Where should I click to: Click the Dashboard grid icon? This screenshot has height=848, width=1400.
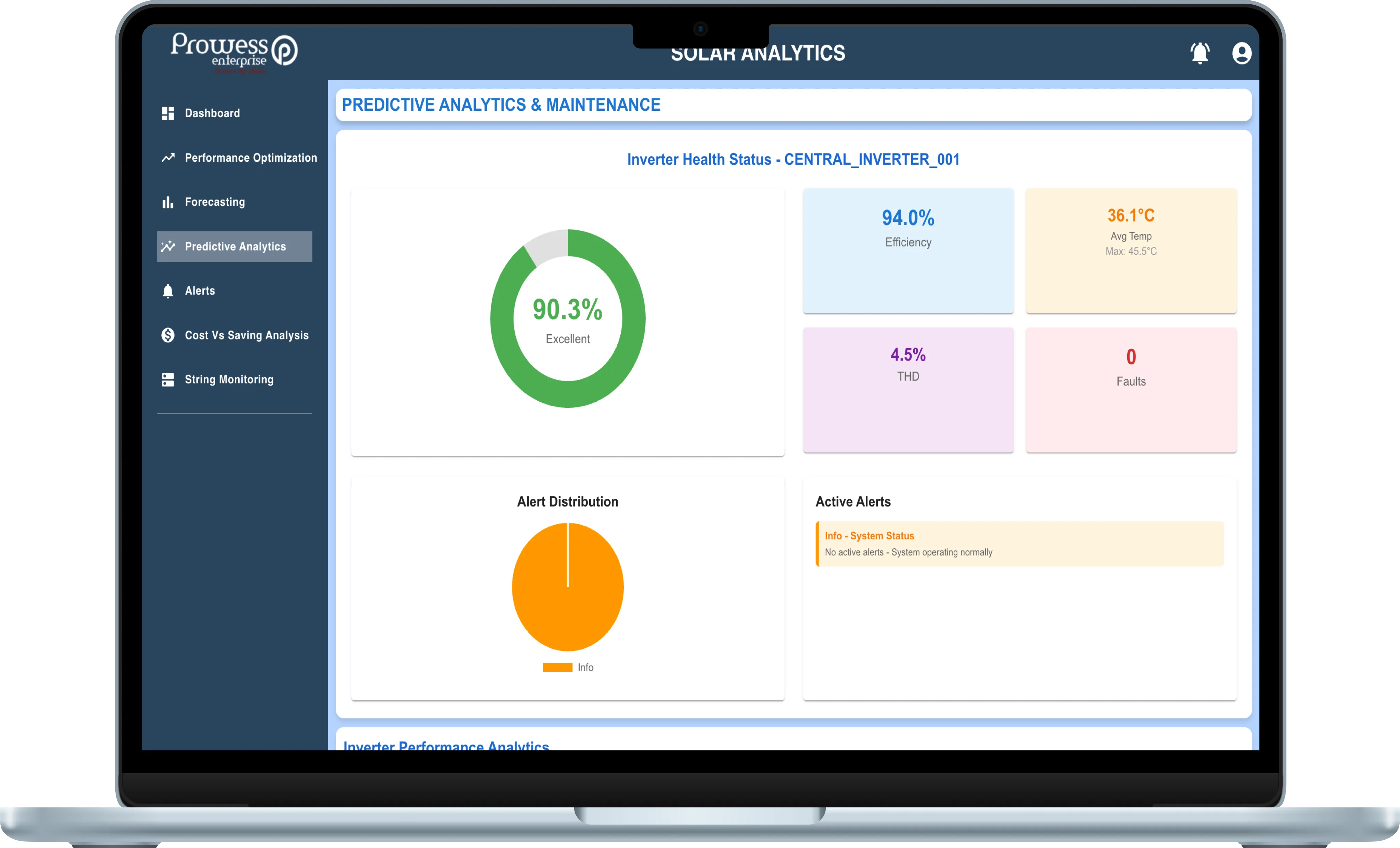point(167,113)
